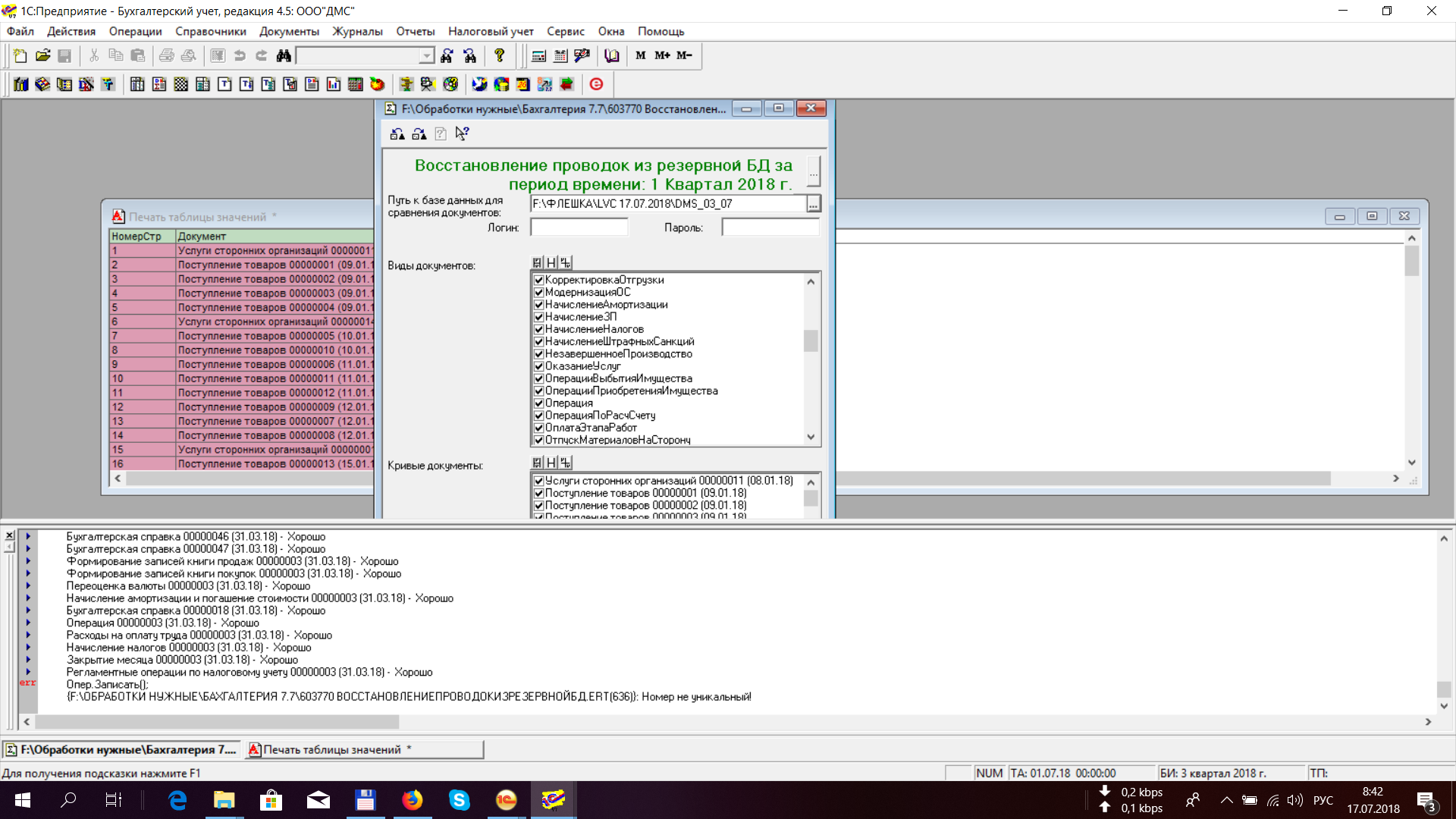Click the tomato-like red fruit toolbar icon

377,84
